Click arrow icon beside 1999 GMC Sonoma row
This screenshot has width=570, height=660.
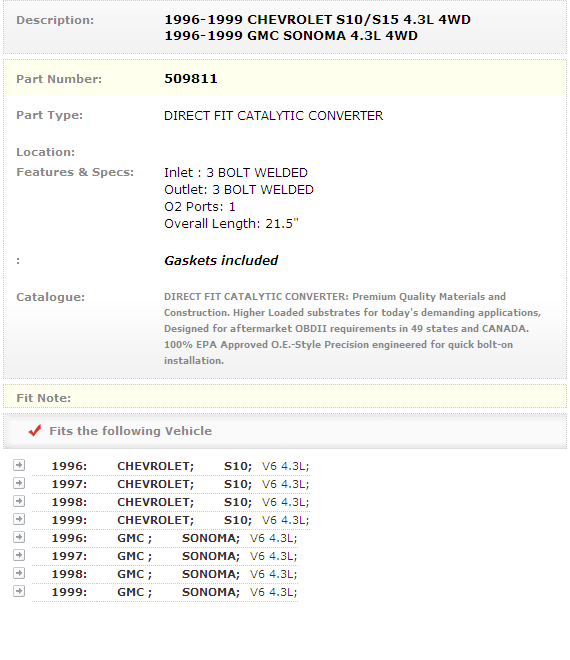pos(19,591)
